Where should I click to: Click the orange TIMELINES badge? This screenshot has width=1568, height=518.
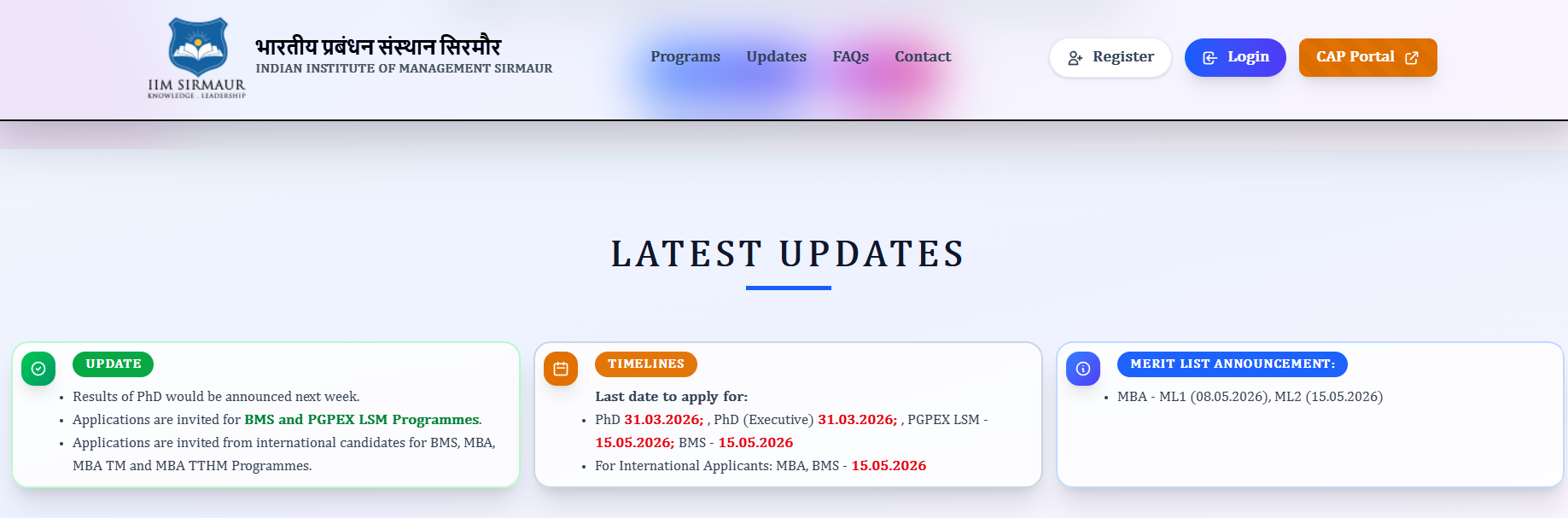point(646,364)
